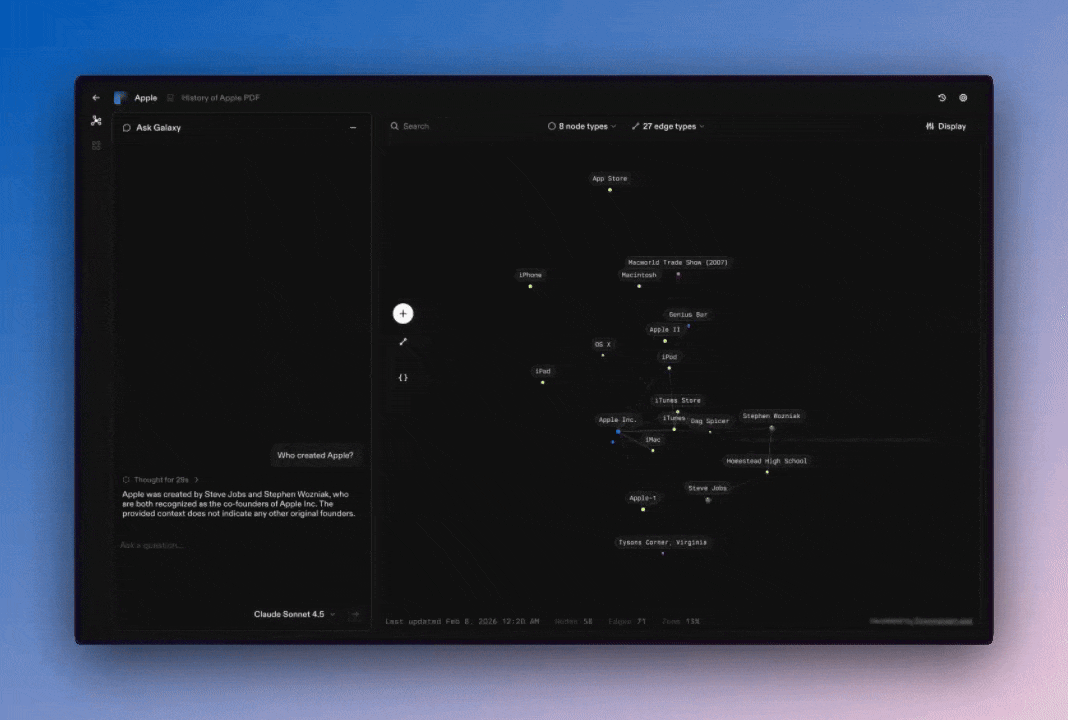Open the 27 edge types dropdown
The height and width of the screenshot is (720, 1068).
[x=668, y=126]
